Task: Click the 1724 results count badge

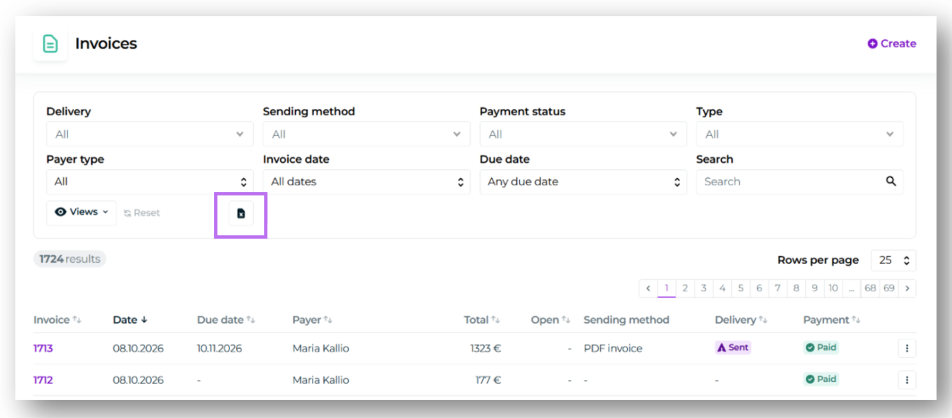Action: 70,259
